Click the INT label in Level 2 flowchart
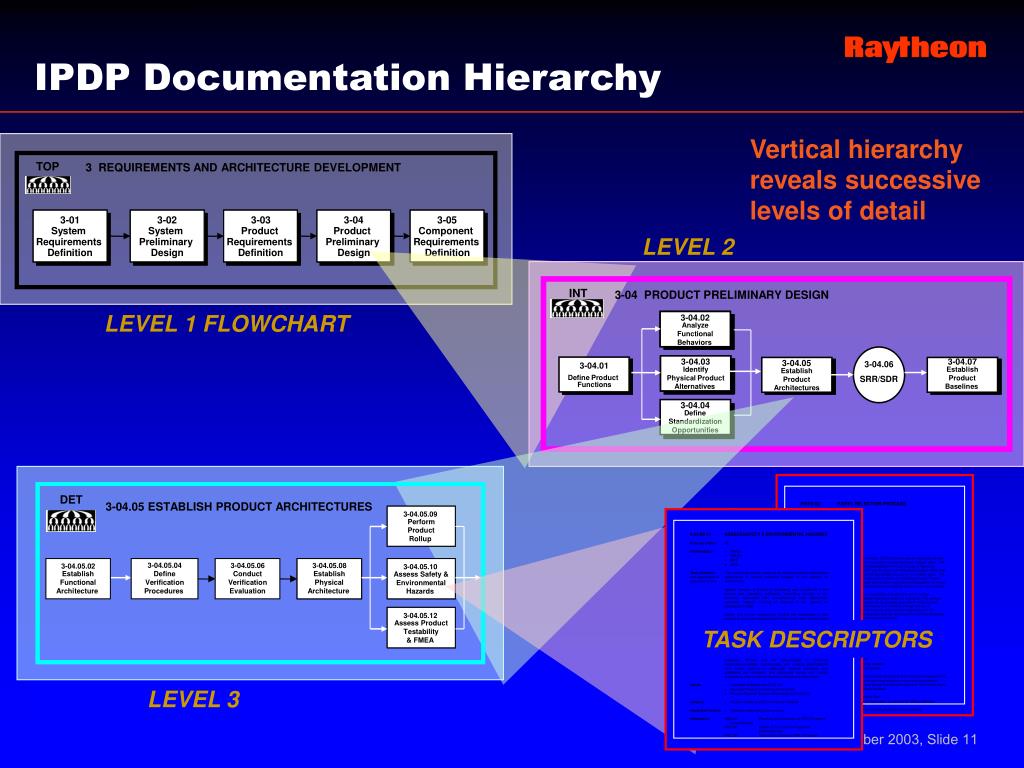Viewport: 1024px width, 768px height. [x=578, y=293]
